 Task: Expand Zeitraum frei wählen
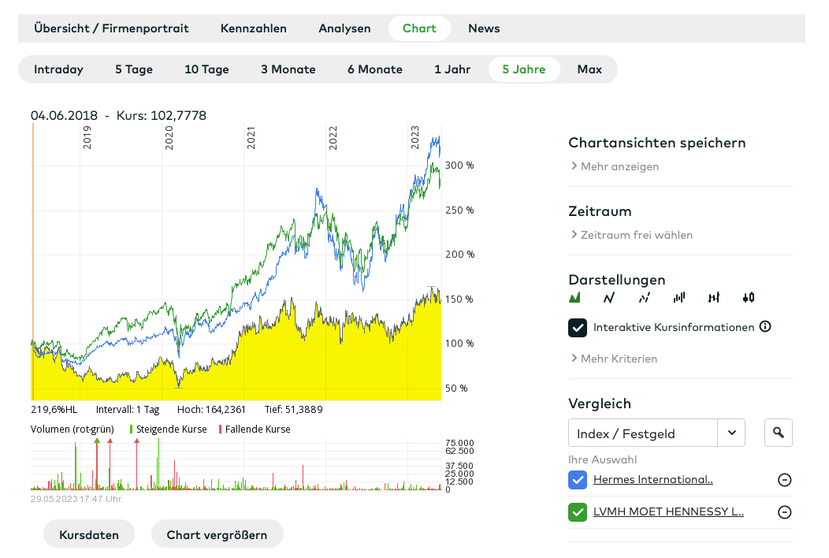click(x=631, y=235)
